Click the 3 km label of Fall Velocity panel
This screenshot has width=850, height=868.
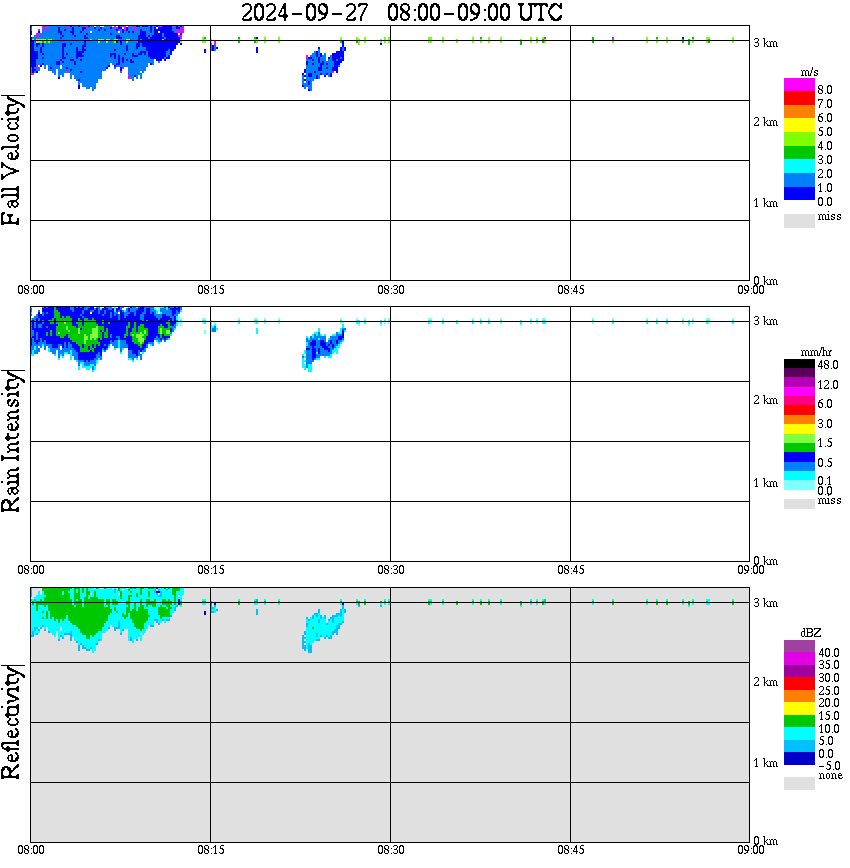[x=765, y=43]
